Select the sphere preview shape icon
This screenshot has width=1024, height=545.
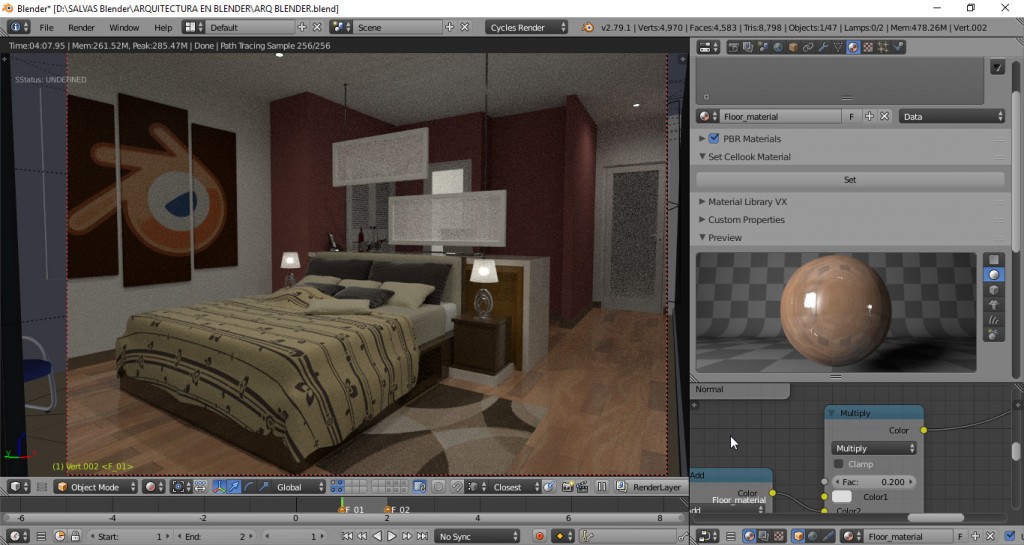pyautogui.click(x=994, y=274)
